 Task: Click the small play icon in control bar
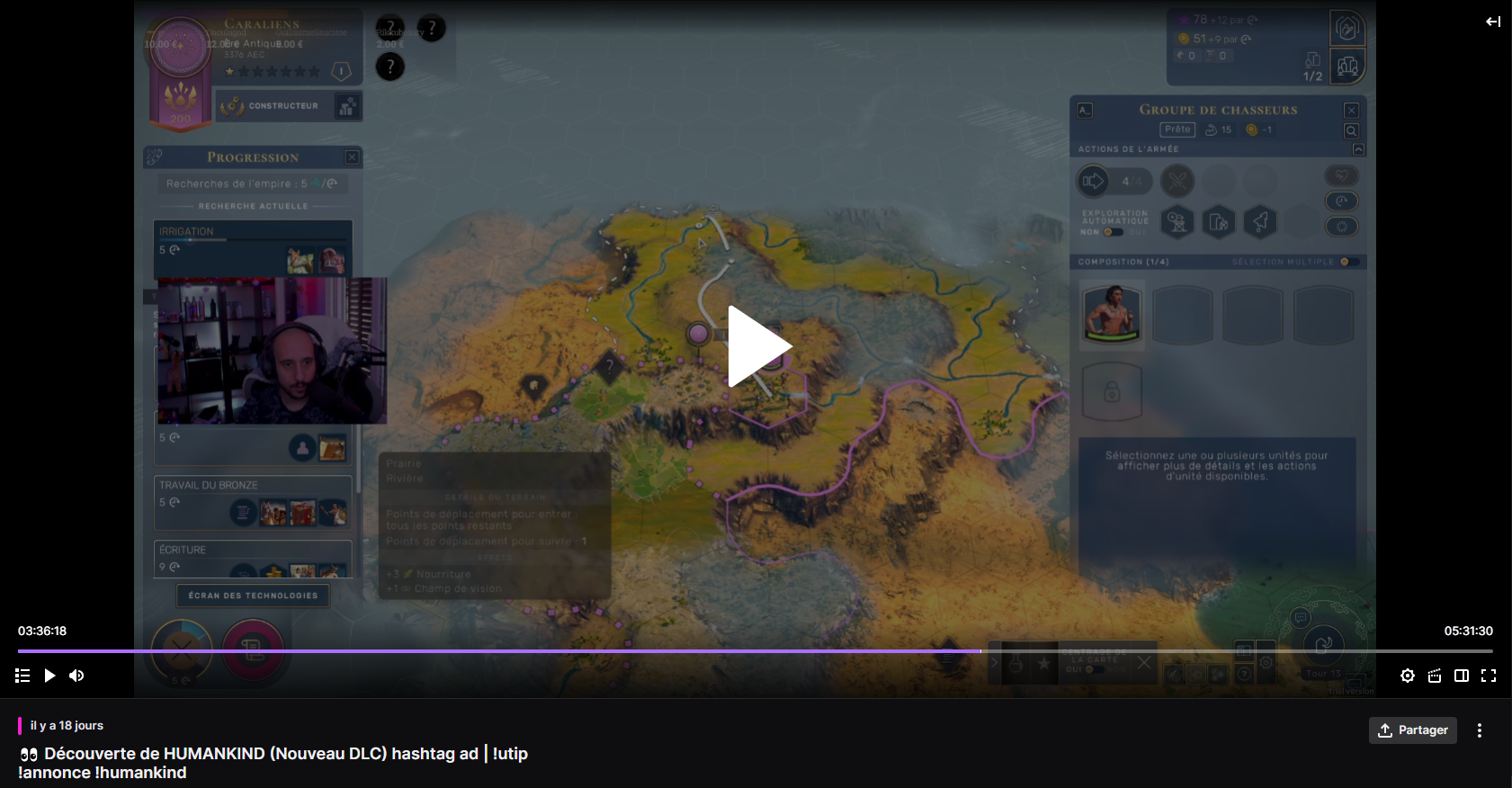coord(49,676)
